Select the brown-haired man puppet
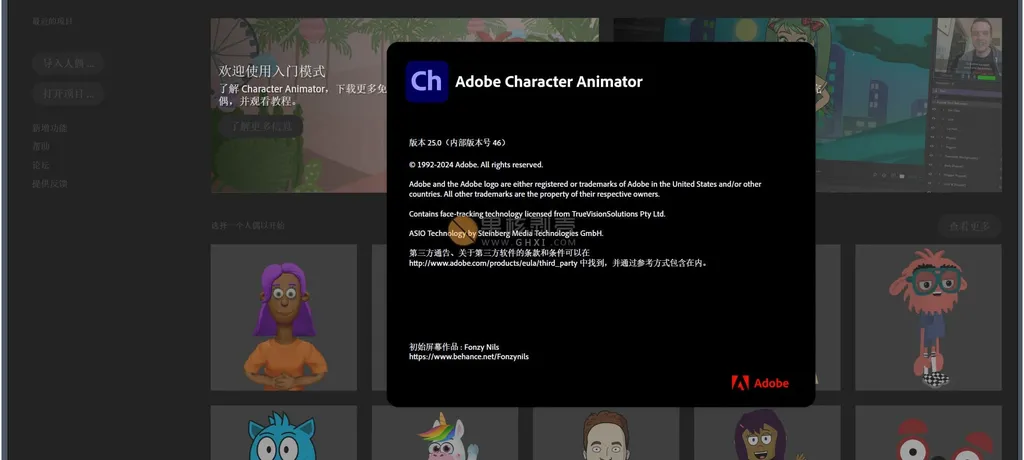 [606, 433]
